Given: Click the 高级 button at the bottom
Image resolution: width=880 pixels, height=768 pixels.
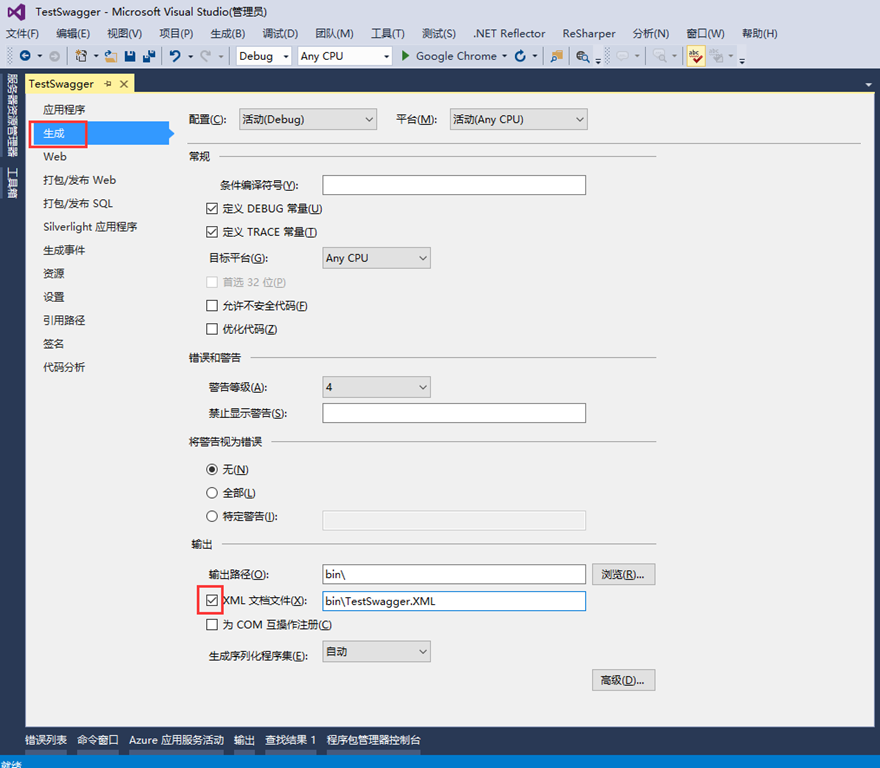Looking at the screenshot, I should coord(624,679).
